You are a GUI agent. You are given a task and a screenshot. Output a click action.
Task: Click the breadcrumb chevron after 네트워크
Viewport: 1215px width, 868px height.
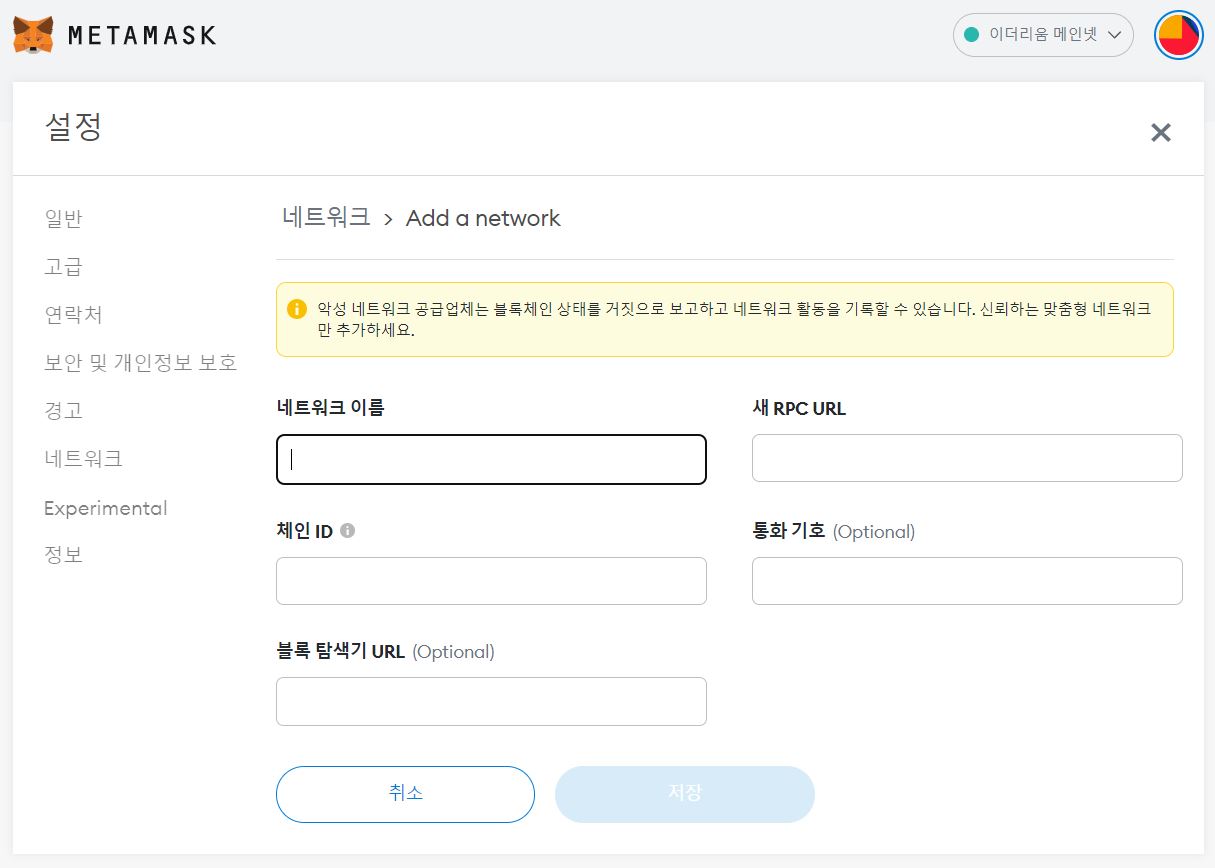point(389,219)
